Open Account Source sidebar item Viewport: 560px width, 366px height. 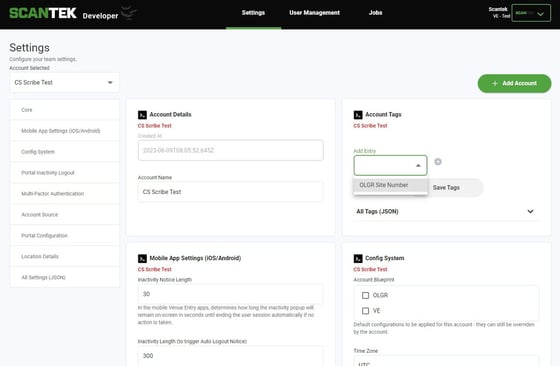(x=65, y=215)
